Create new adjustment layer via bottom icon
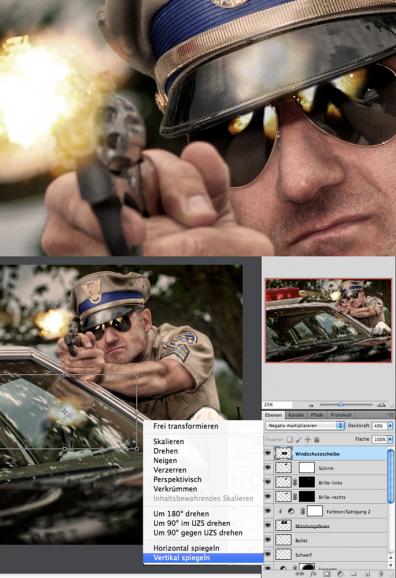Screen dimensions: 396x578 [x=340, y=574]
